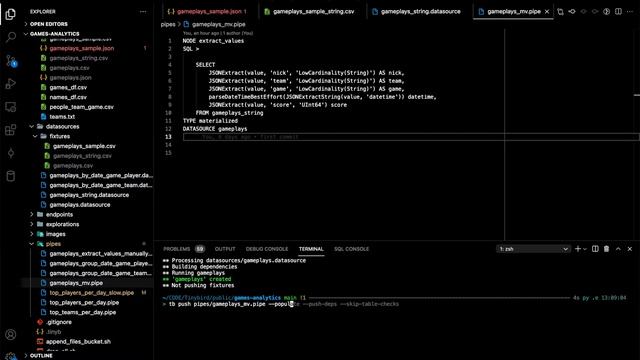640x360 pixels.
Task: Click the git blame annotation above code
Action: (x=218, y=33)
